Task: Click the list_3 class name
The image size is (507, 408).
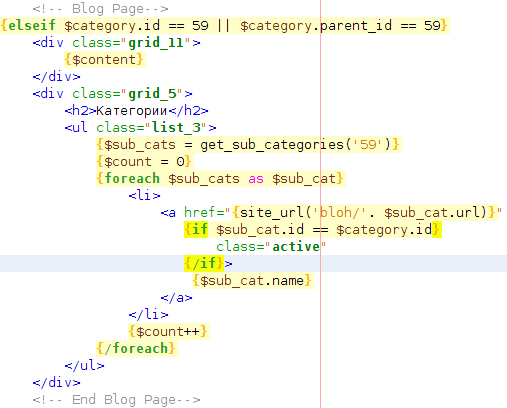Action: [176, 128]
